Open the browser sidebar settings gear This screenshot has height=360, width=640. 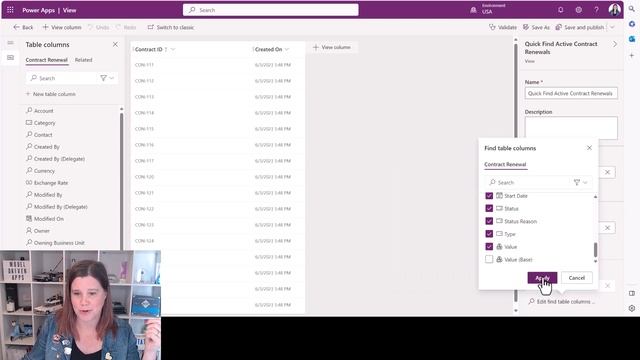tap(632, 308)
